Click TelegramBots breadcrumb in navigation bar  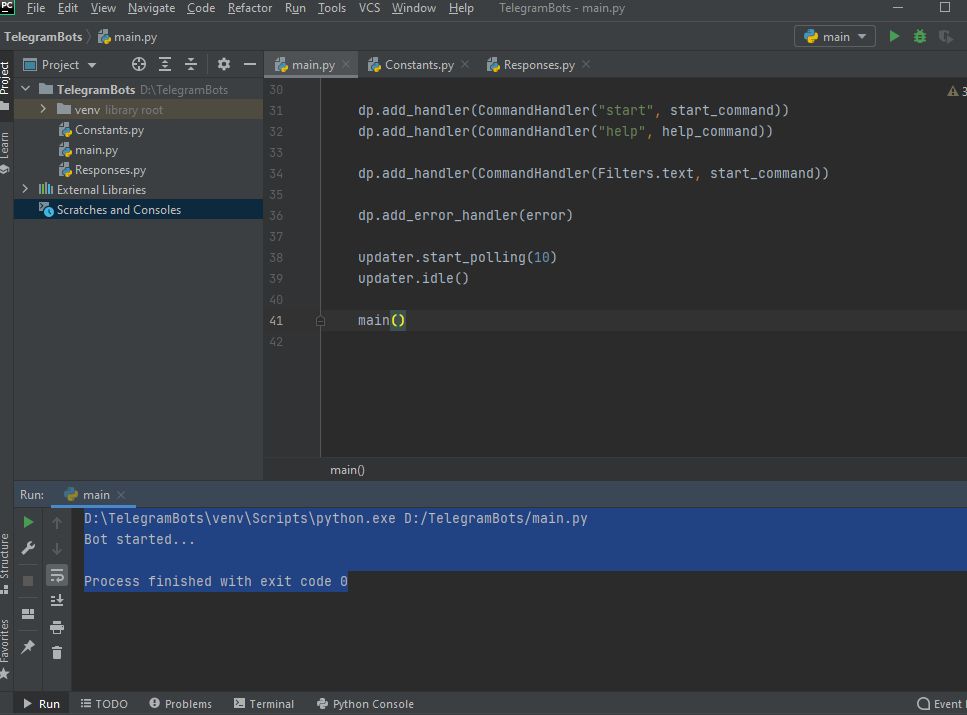[x=43, y=37]
